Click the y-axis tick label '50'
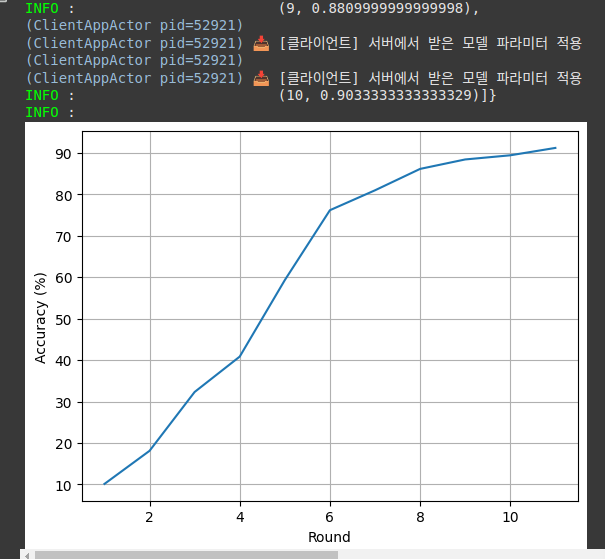This screenshot has height=559, width=605. [x=63, y=320]
